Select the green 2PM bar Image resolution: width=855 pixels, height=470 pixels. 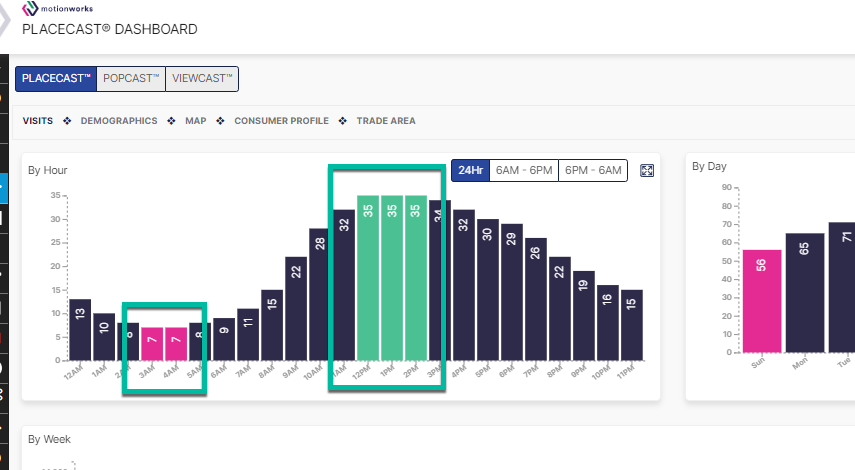tap(416, 278)
